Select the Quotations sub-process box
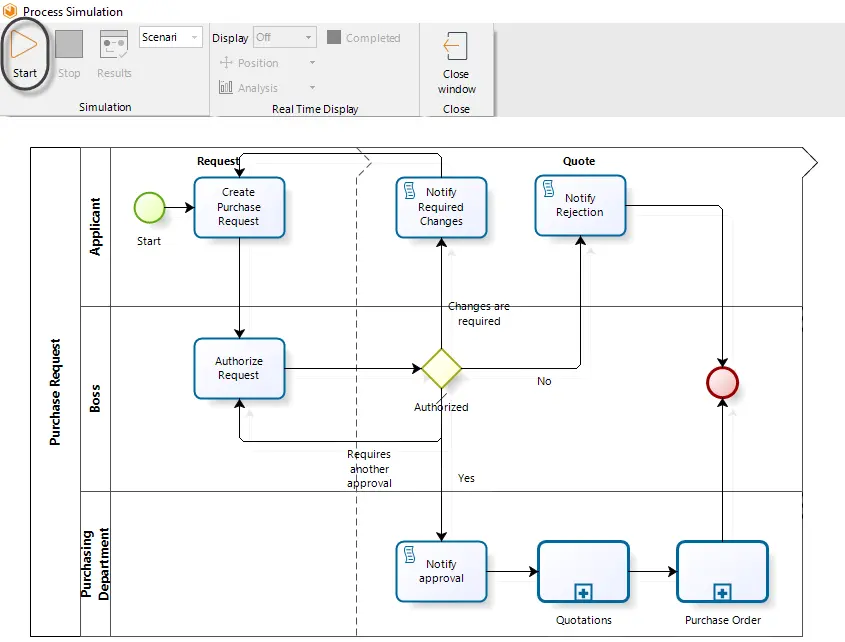This screenshot has height=642, width=845. [583, 571]
